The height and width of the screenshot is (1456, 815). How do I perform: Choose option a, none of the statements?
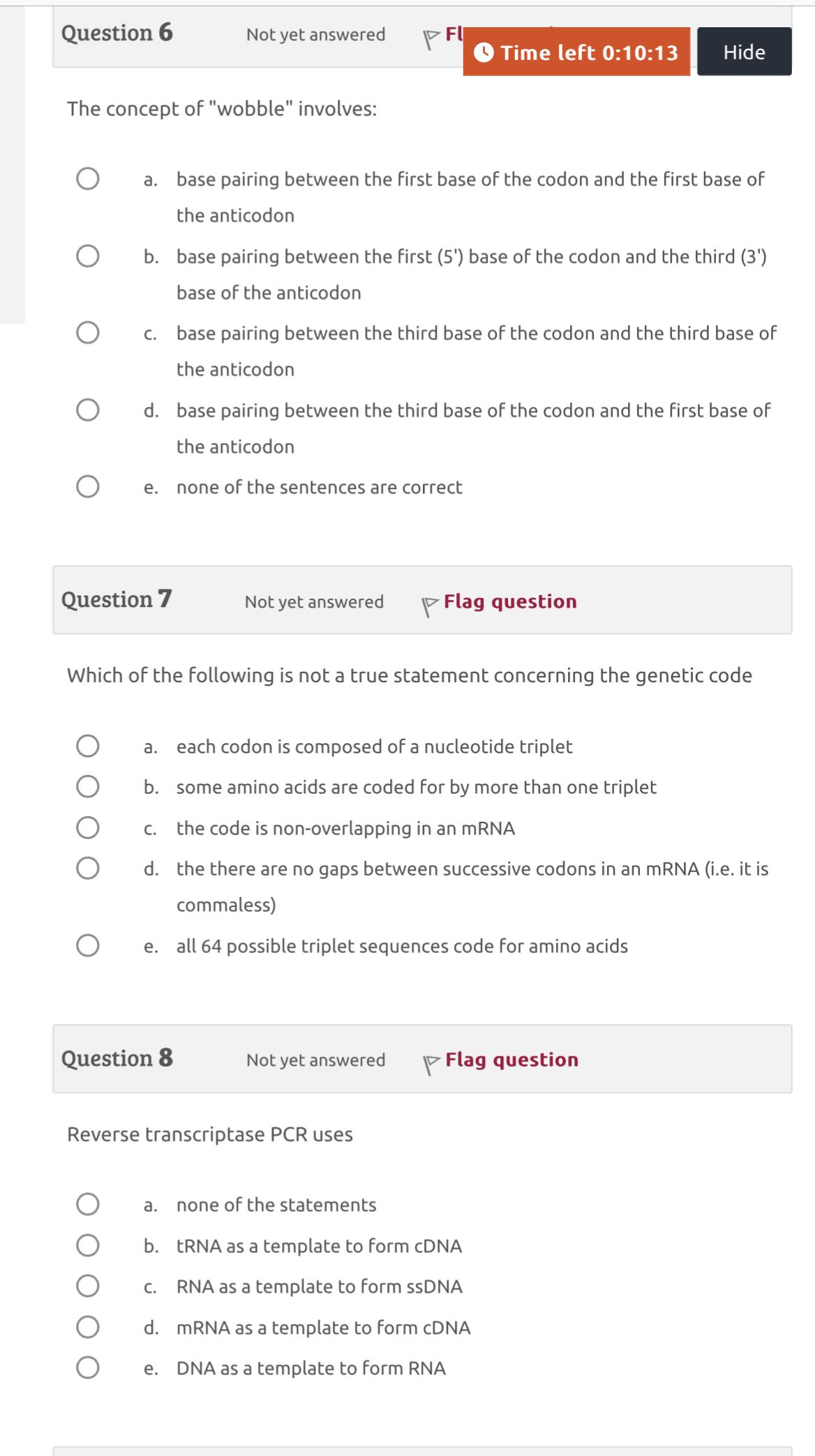(x=87, y=1205)
